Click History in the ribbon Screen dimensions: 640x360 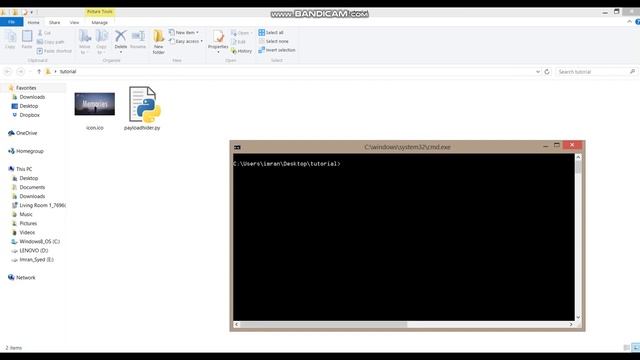pyautogui.click(x=242, y=51)
